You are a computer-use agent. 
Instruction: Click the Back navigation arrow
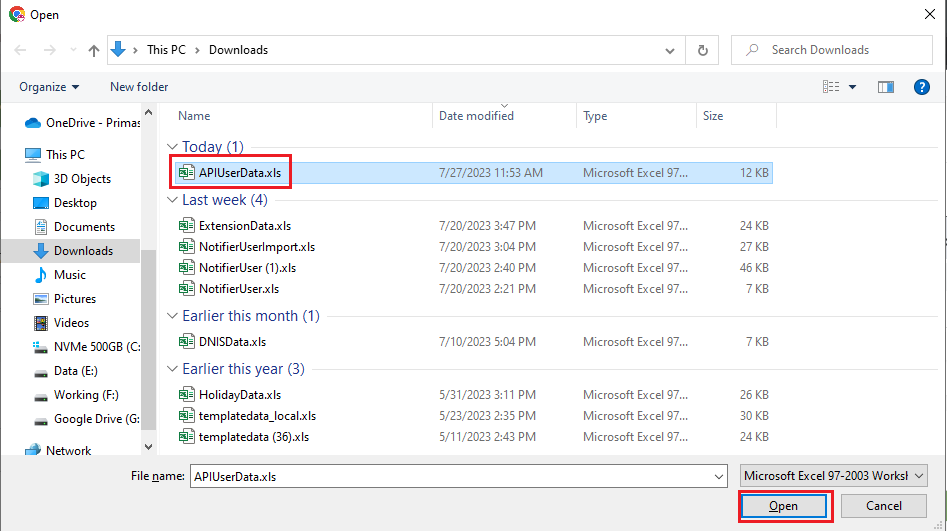point(21,50)
